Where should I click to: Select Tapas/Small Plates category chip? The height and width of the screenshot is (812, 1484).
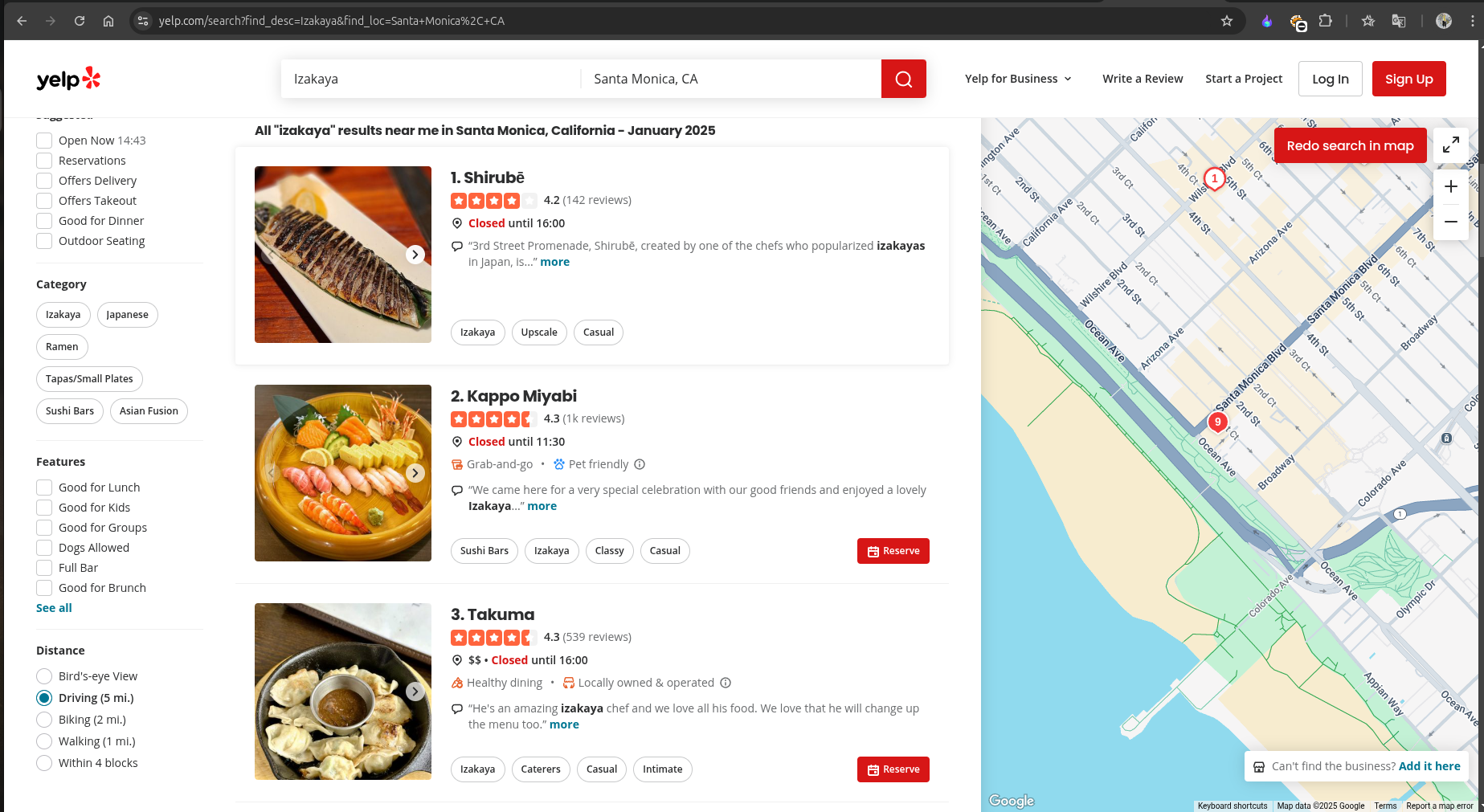pos(89,379)
